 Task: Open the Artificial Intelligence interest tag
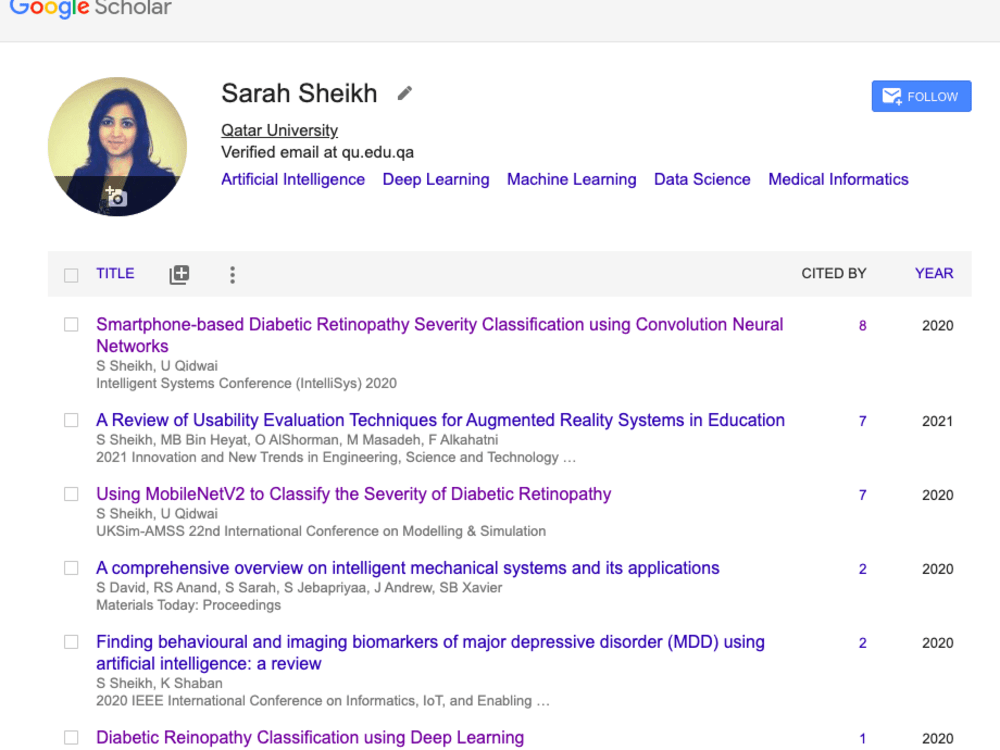293,179
